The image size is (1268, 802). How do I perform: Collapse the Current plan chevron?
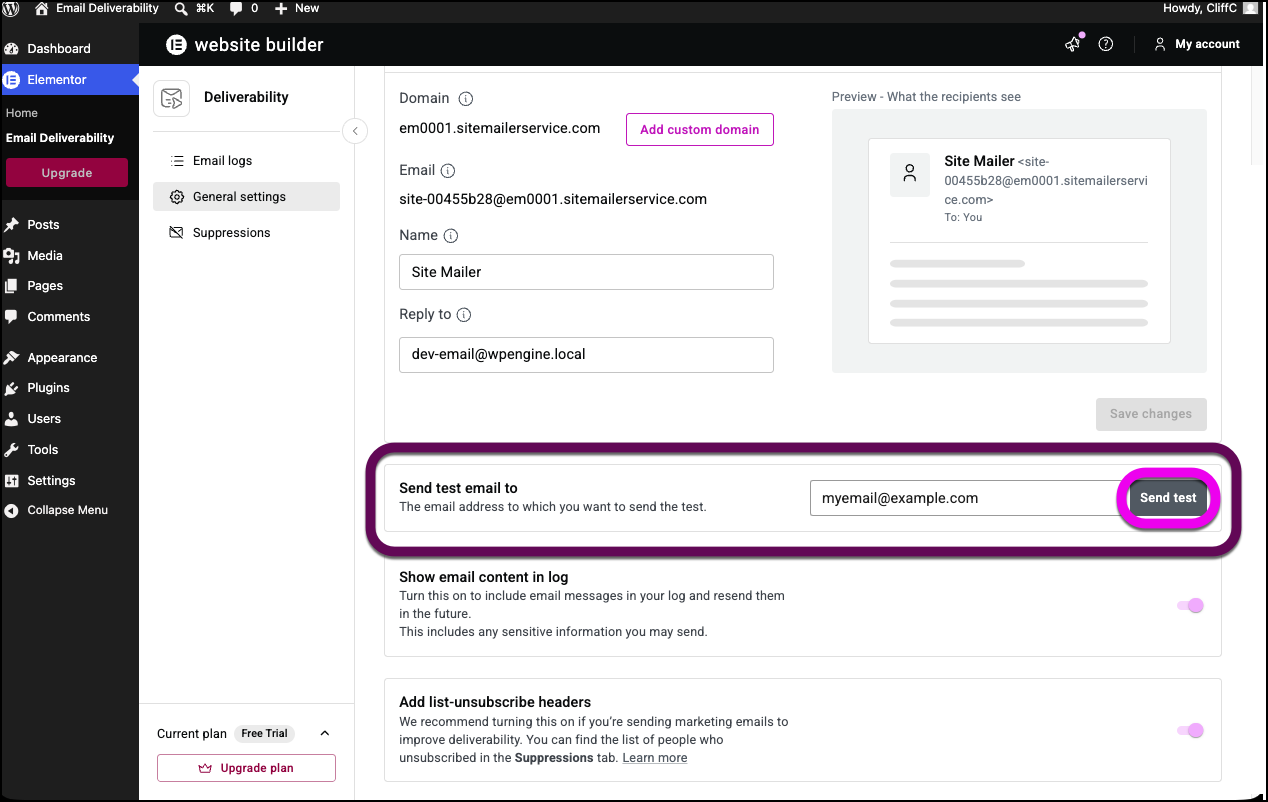coord(325,734)
